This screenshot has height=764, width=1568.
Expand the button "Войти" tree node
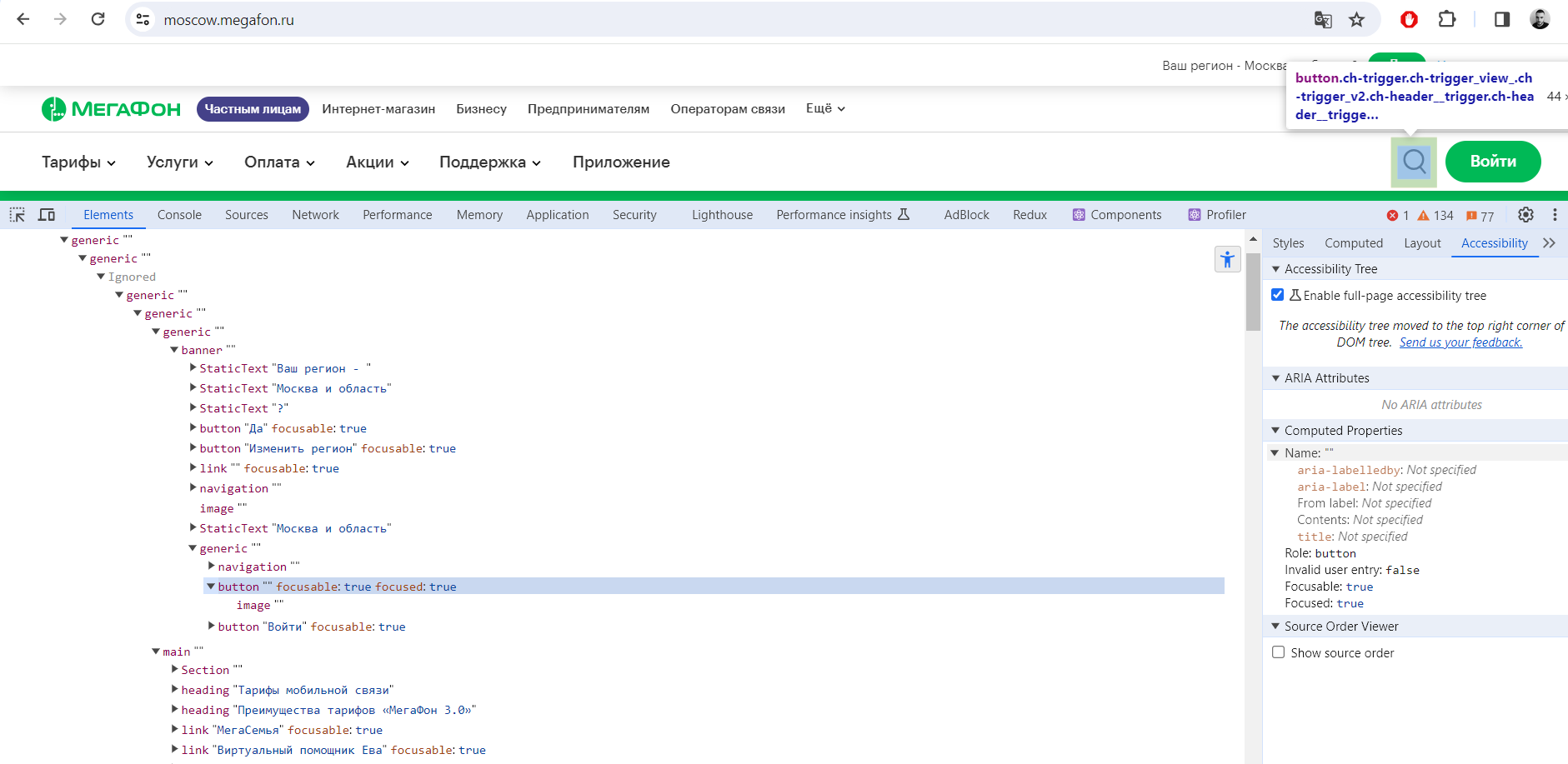click(211, 626)
